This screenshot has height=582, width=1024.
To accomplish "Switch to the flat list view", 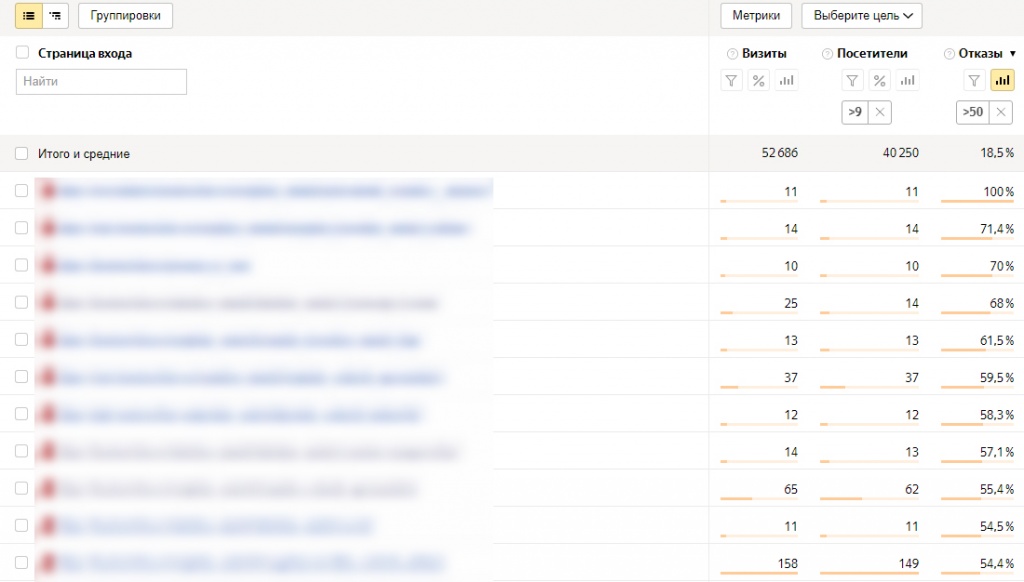I will 29,16.
